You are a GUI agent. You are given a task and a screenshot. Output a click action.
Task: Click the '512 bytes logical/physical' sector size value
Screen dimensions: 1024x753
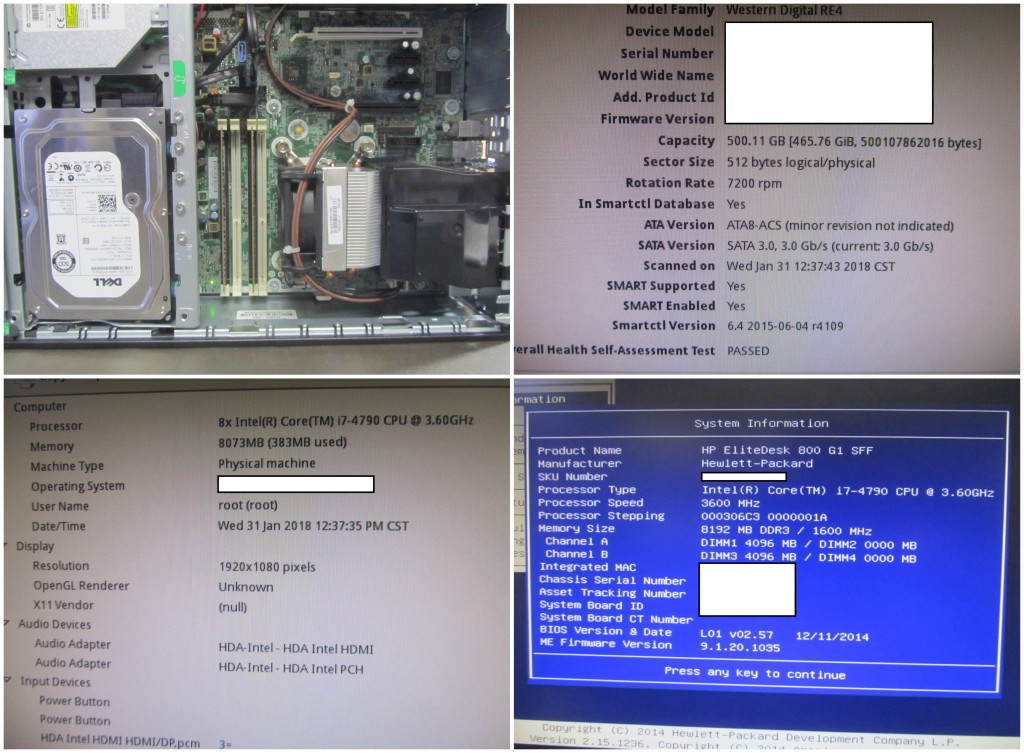[x=801, y=163]
